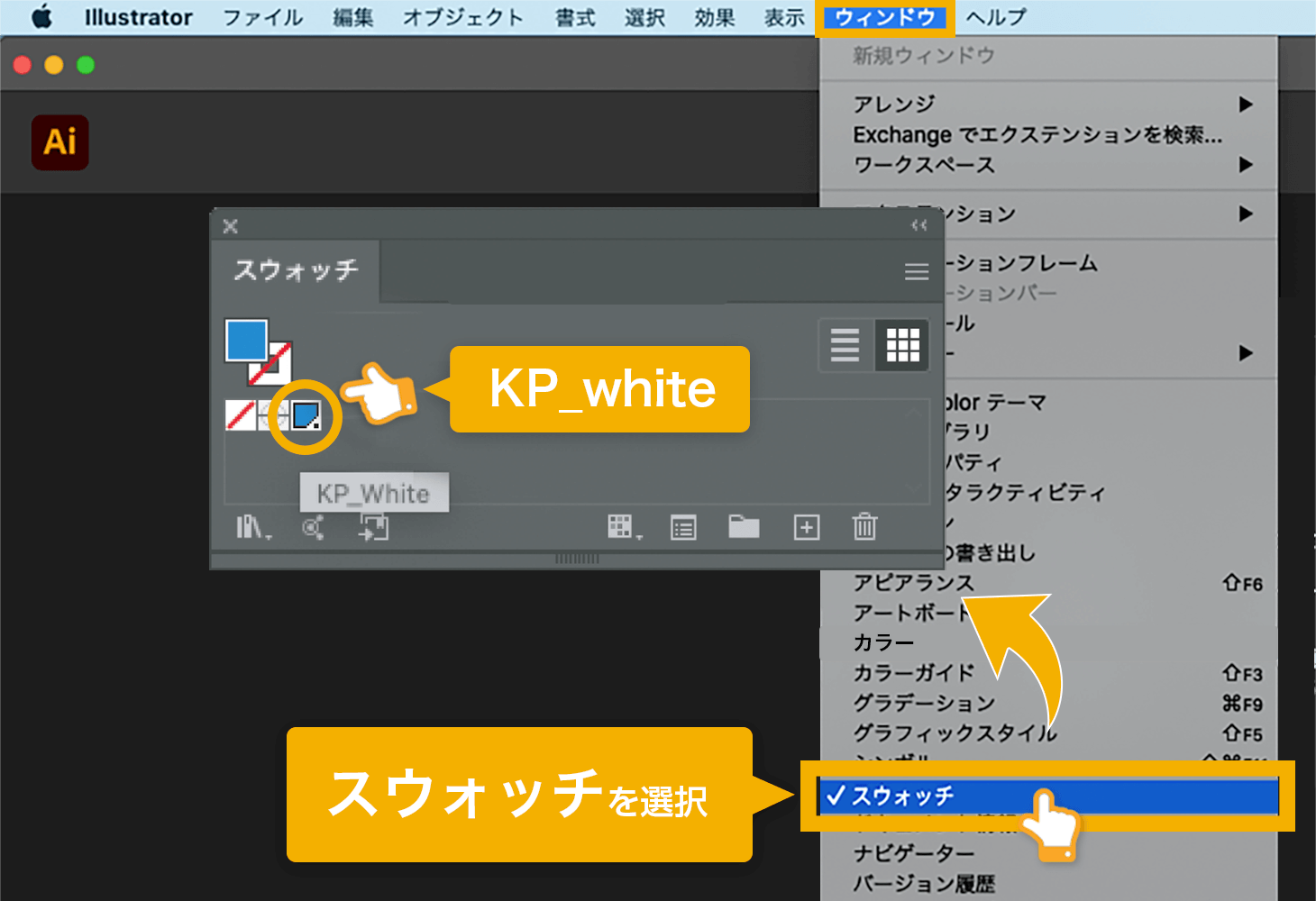This screenshot has width=1316, height=901.
Task: Select the KP_White blue swatch
Action: 306,415
